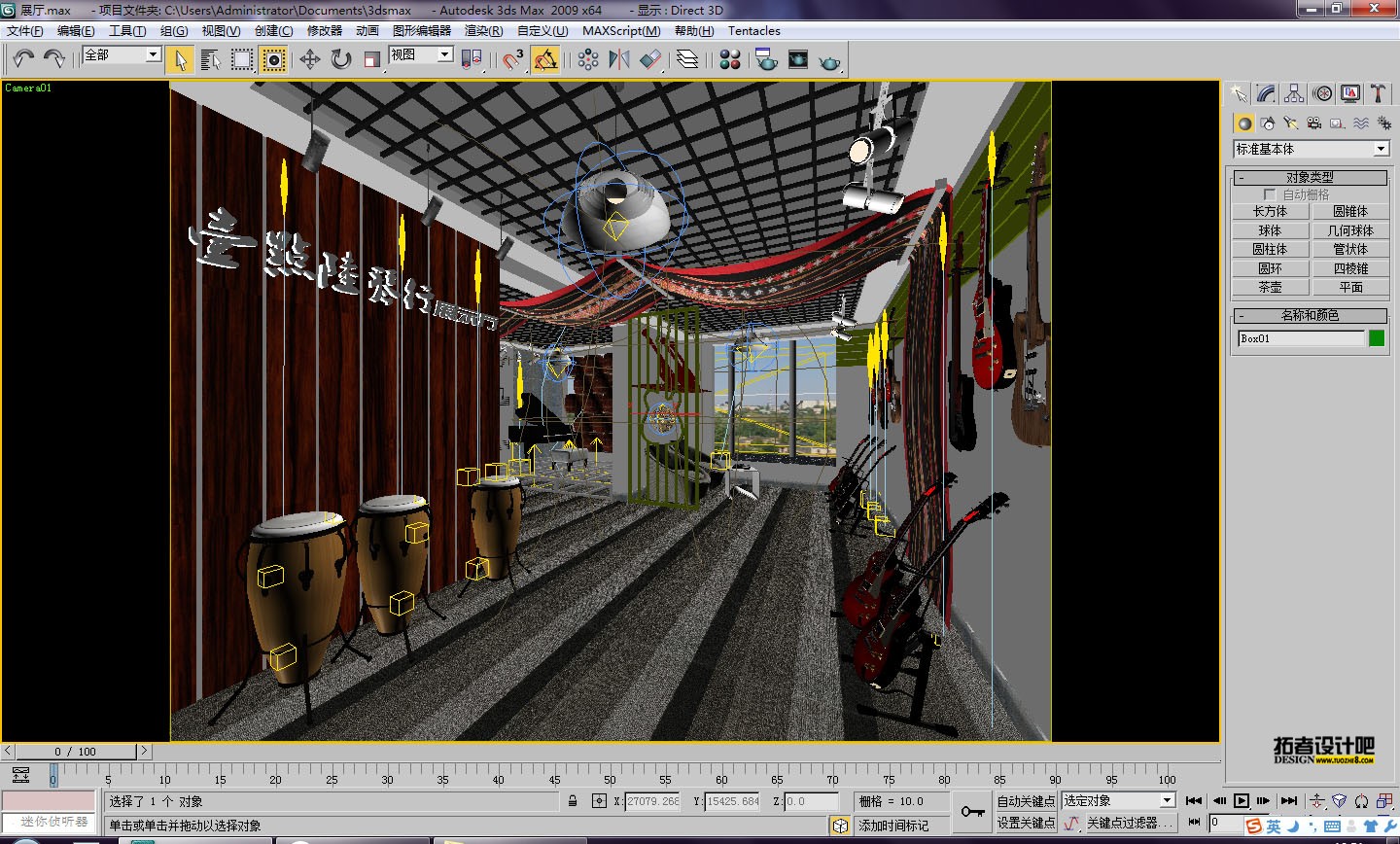
Task: Select the Move tool crosshair icon
Action: [x=309, y=59]
